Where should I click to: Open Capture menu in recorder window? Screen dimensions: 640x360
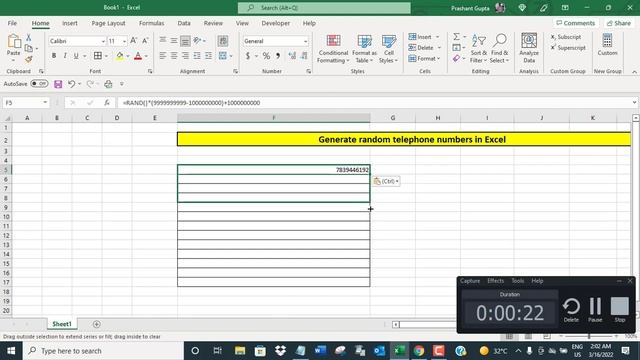pyautogui.click(x=470, y=281)
